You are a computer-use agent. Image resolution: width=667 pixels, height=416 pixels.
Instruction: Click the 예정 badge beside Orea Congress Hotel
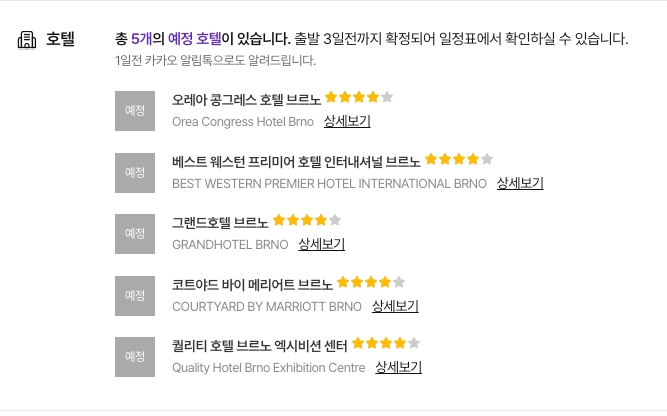pyautogui.click(x=135, y=110)
